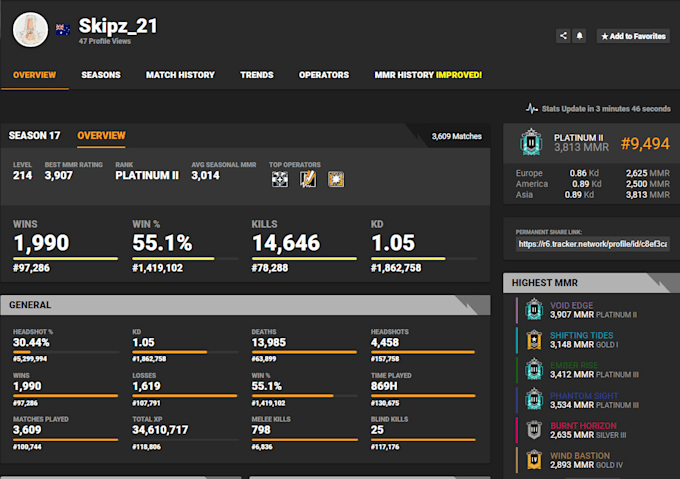Click the share icon button
680x479 pixels.
point(563,36)
